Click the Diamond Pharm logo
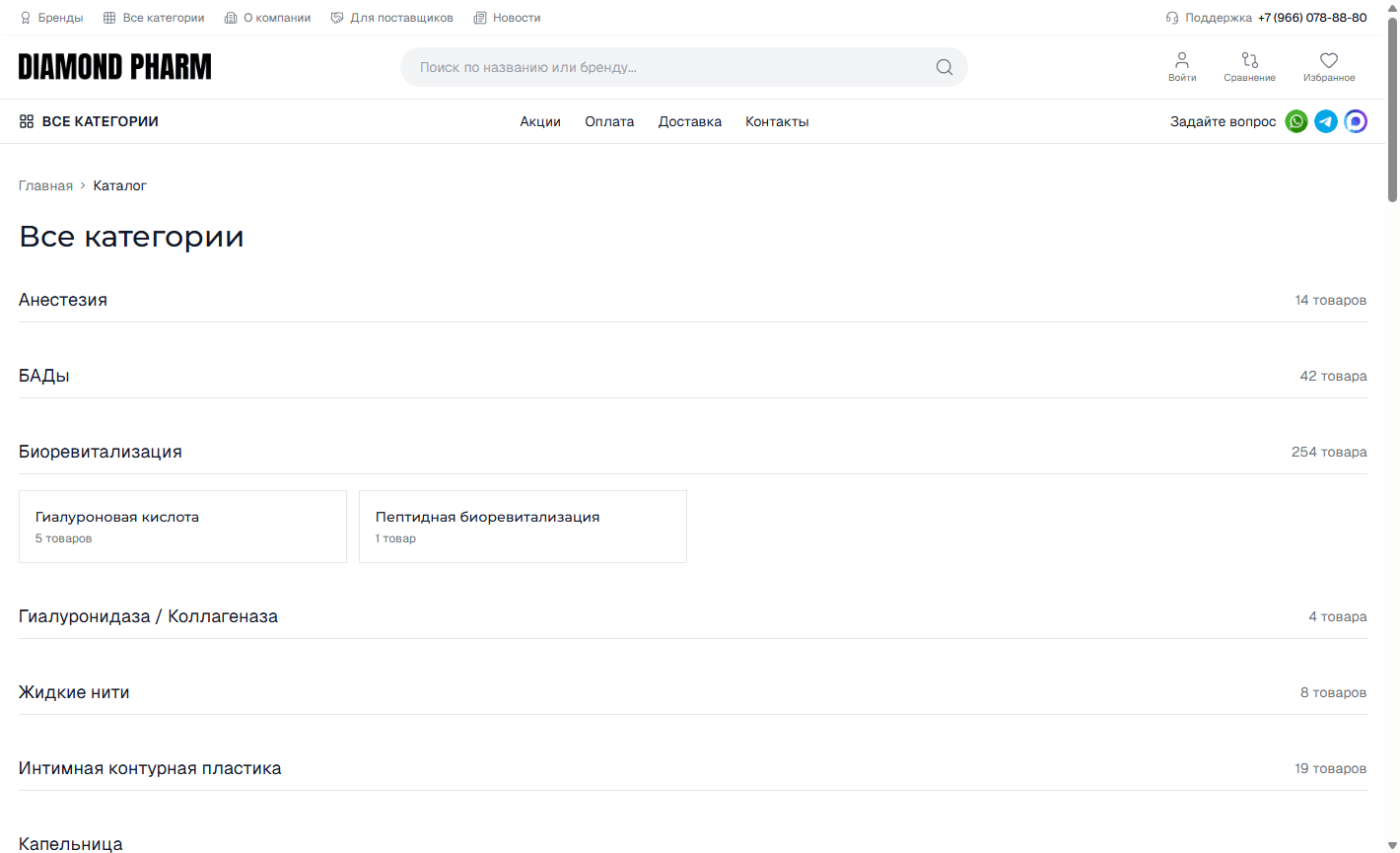 (114, 67)
